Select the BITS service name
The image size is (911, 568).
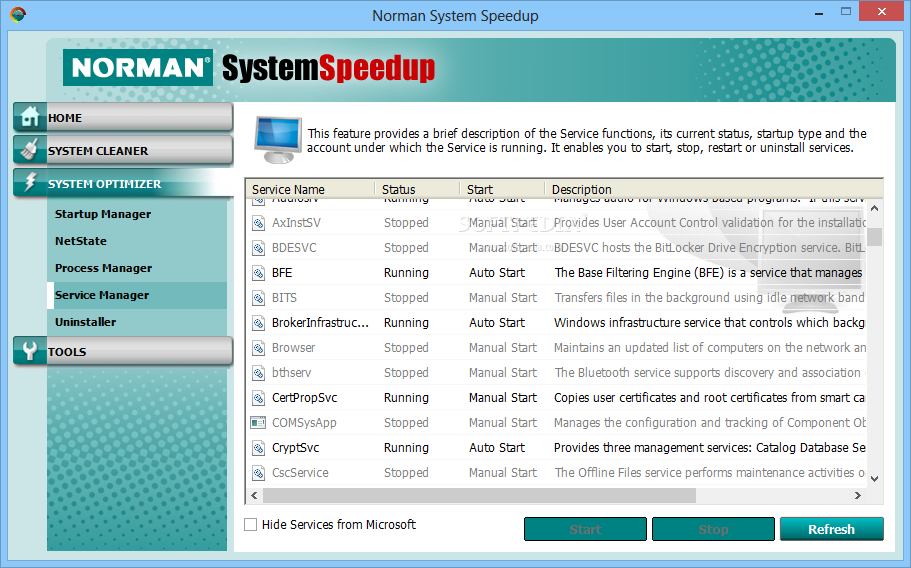click(x=284, y=298)
